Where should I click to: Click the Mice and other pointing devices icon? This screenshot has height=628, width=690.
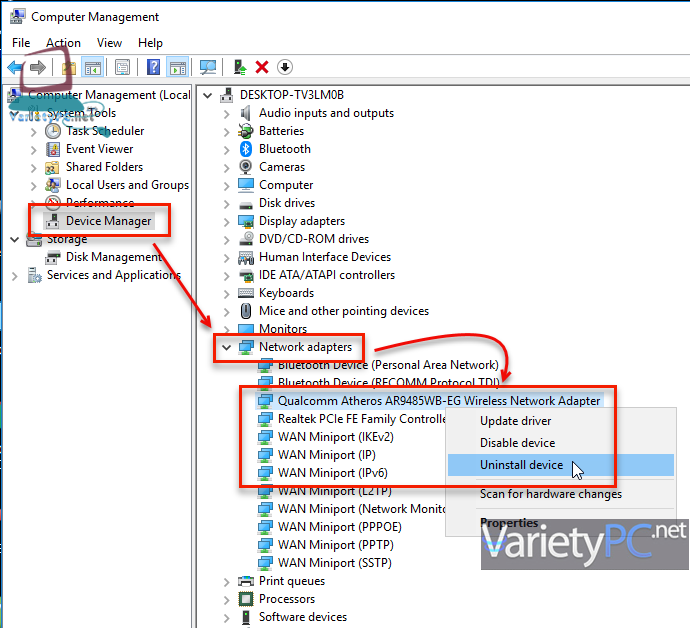click(246, 311)
